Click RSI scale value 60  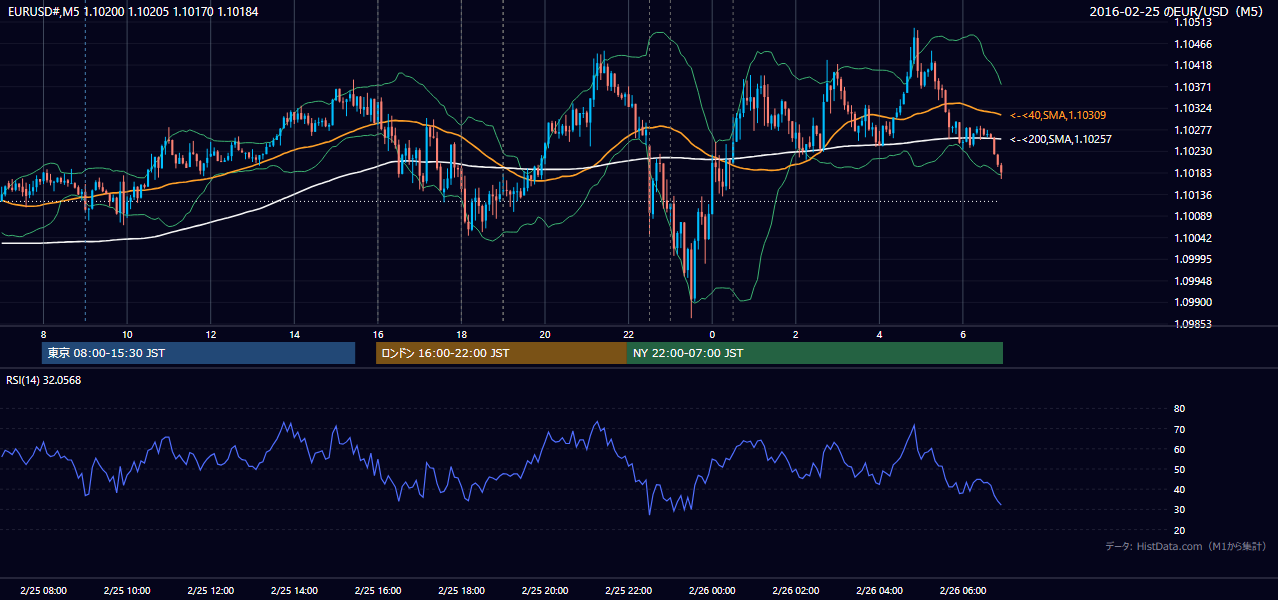click(x=1180, y=449)
